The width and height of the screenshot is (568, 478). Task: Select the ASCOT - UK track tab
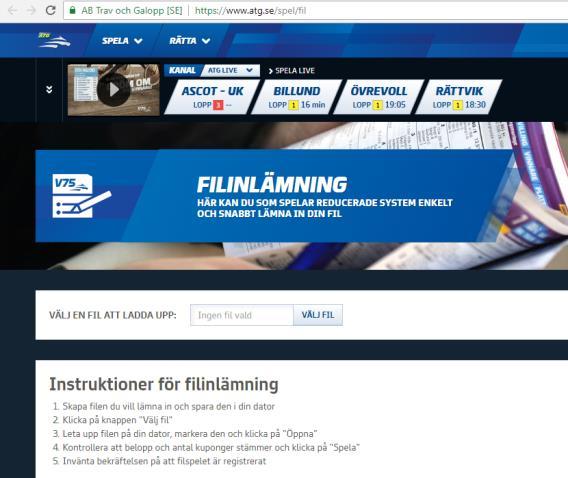click(x=213, y=97)
